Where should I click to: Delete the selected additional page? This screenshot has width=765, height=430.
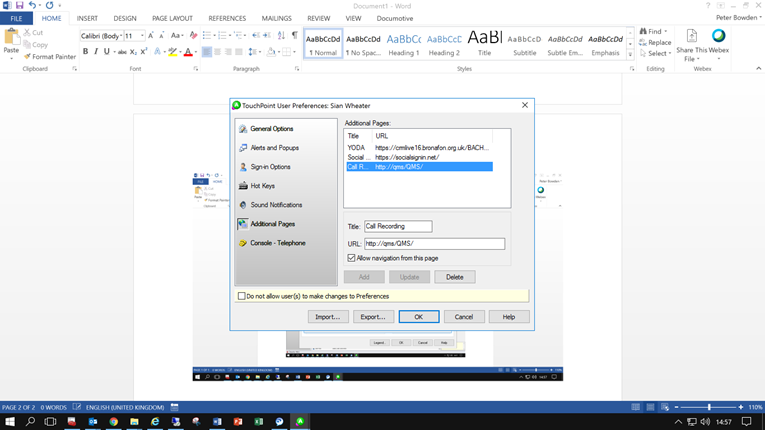click(455, 277)
